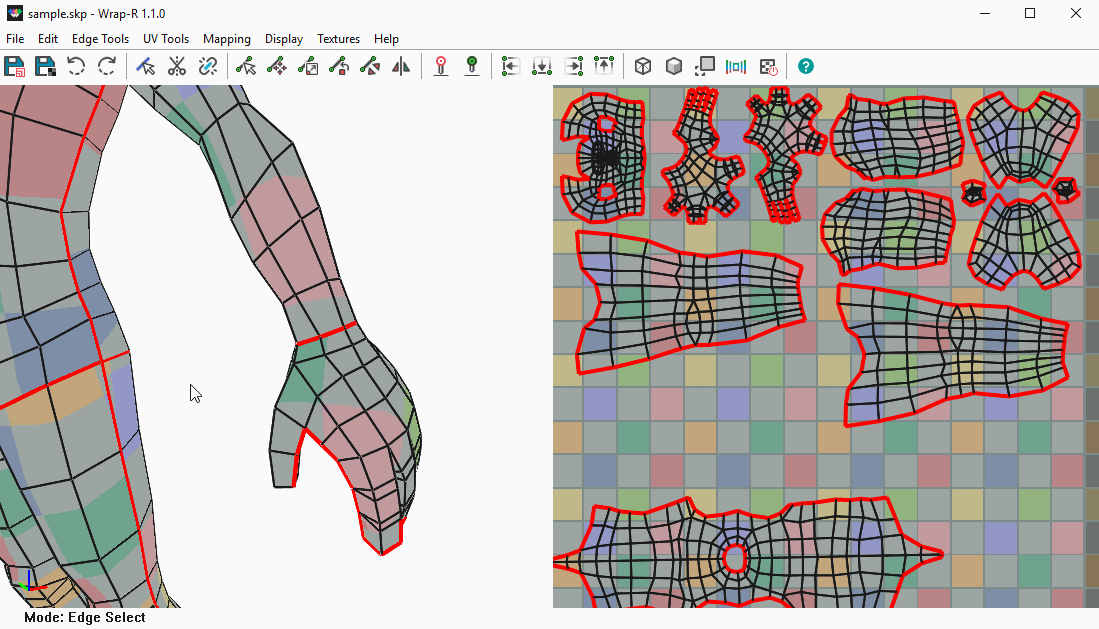Choose the UV move tool with four arrows

pos(277,67)
